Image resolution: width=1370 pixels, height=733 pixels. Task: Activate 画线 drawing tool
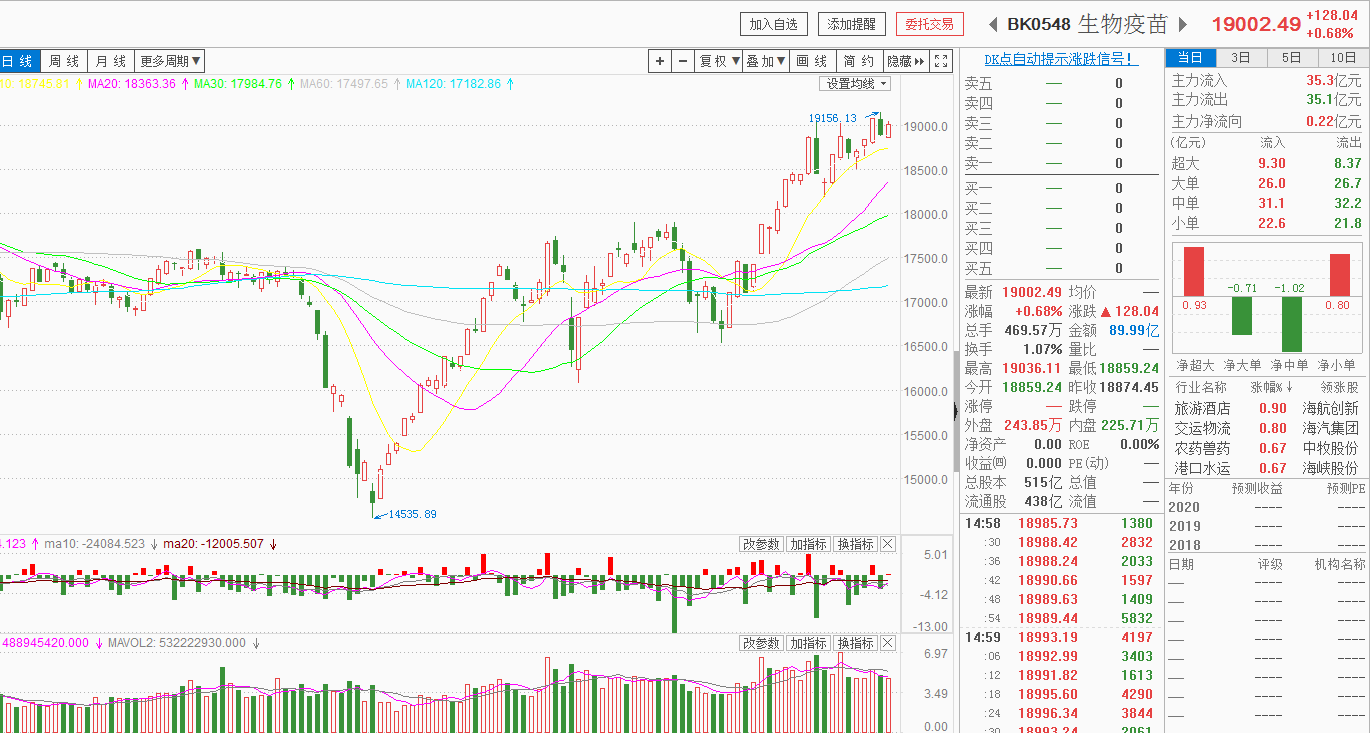(x=812, y=61)
